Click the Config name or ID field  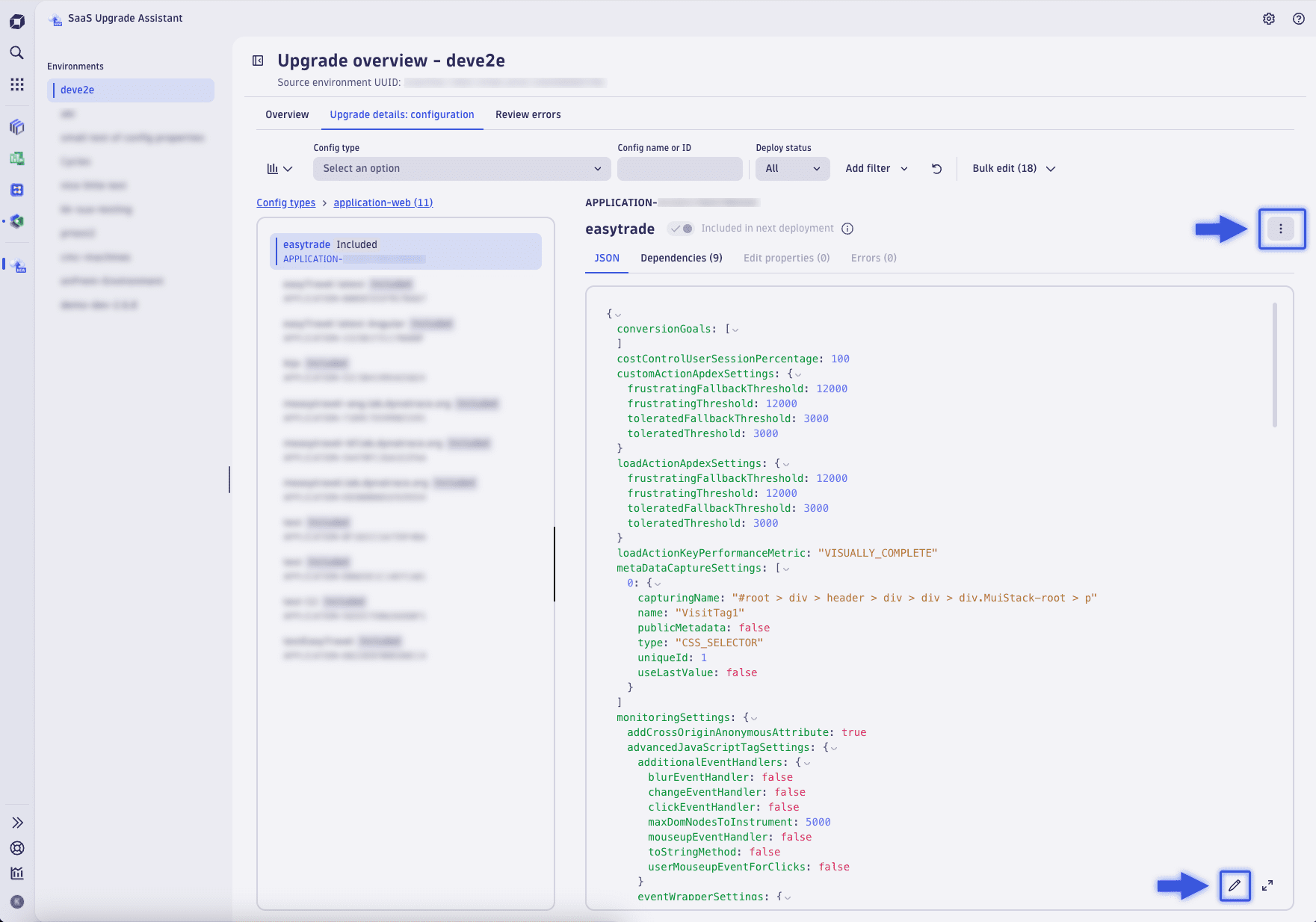tap(679, 169)
